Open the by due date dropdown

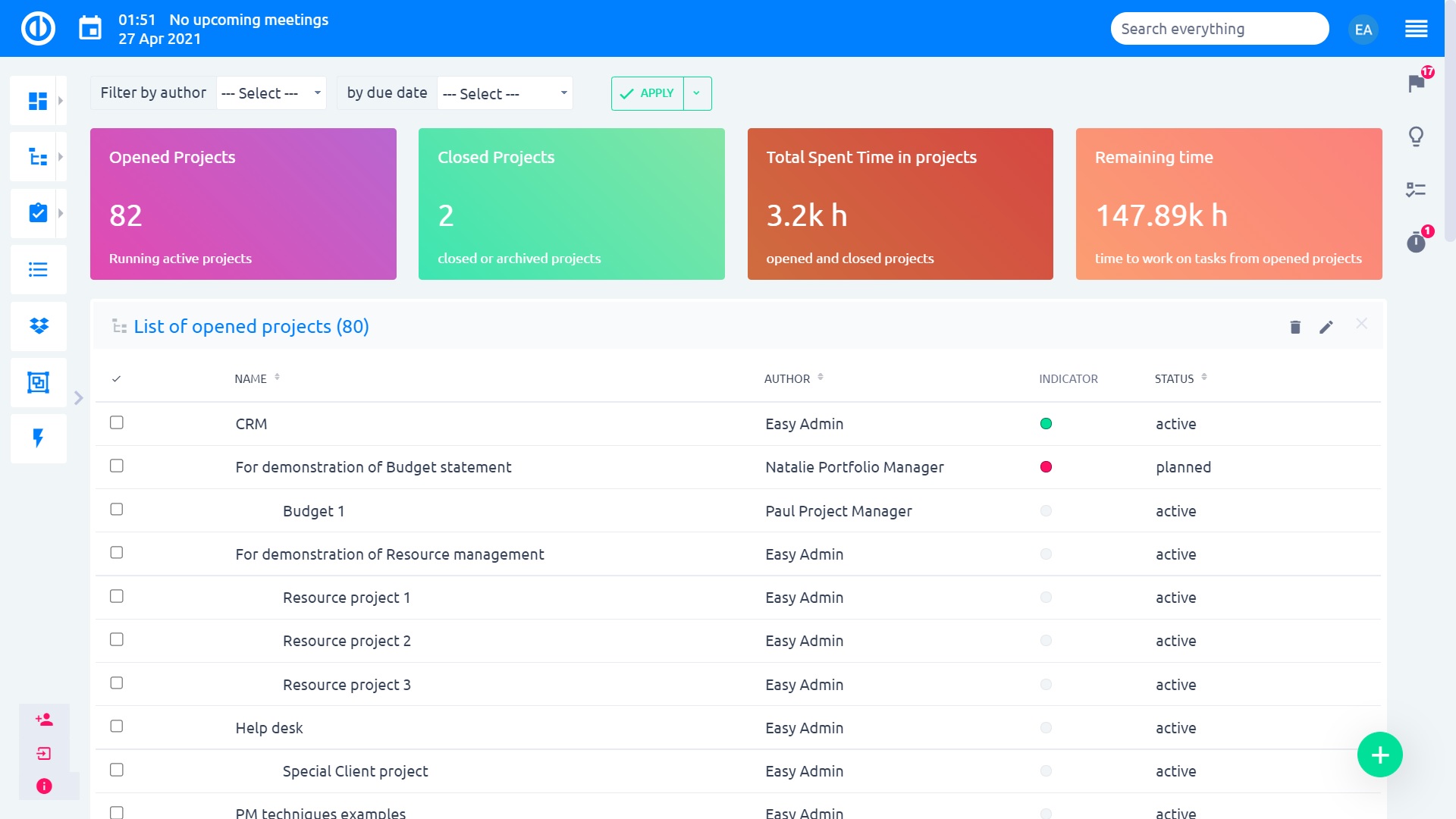(x=504, y=93)
